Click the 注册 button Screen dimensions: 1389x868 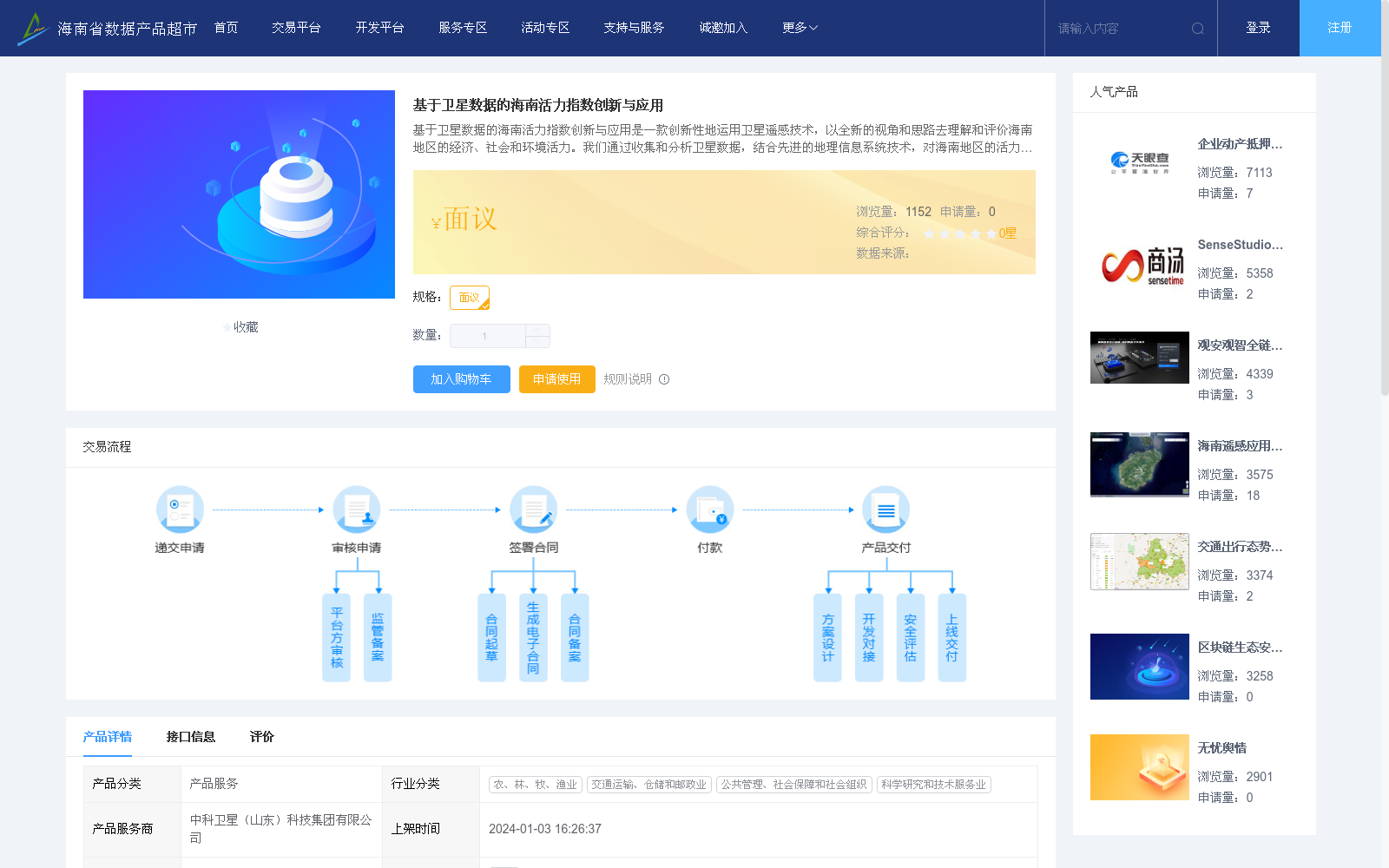click(1340, 28)
